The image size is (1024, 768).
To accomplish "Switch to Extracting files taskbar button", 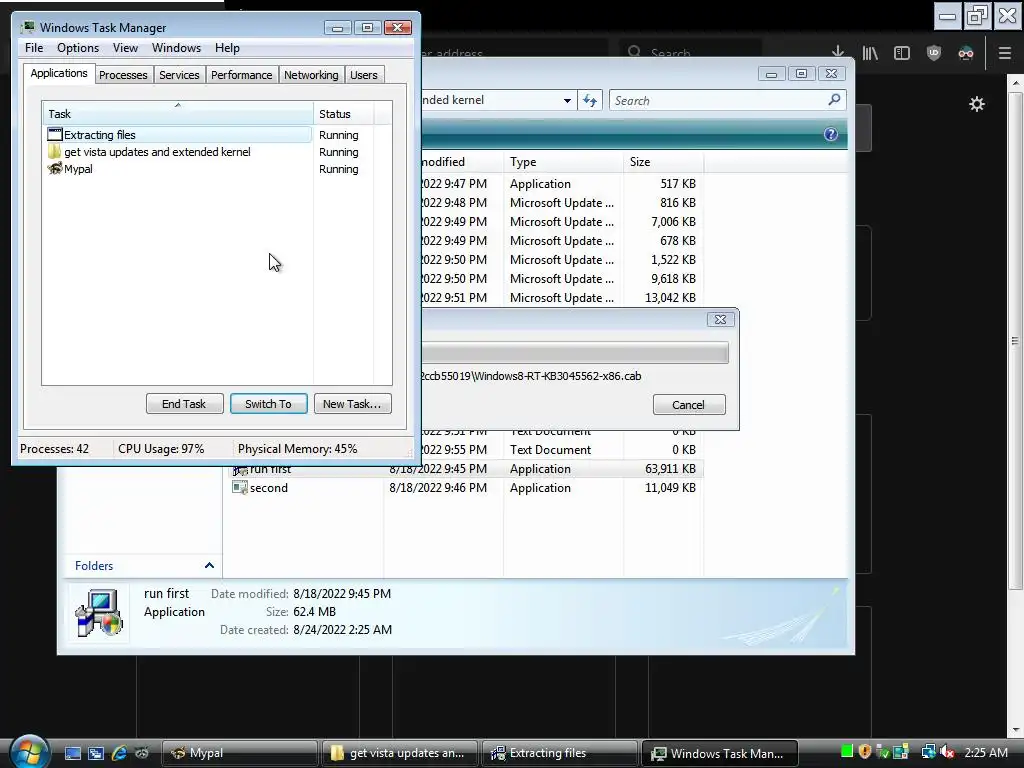I will [559, 753].
